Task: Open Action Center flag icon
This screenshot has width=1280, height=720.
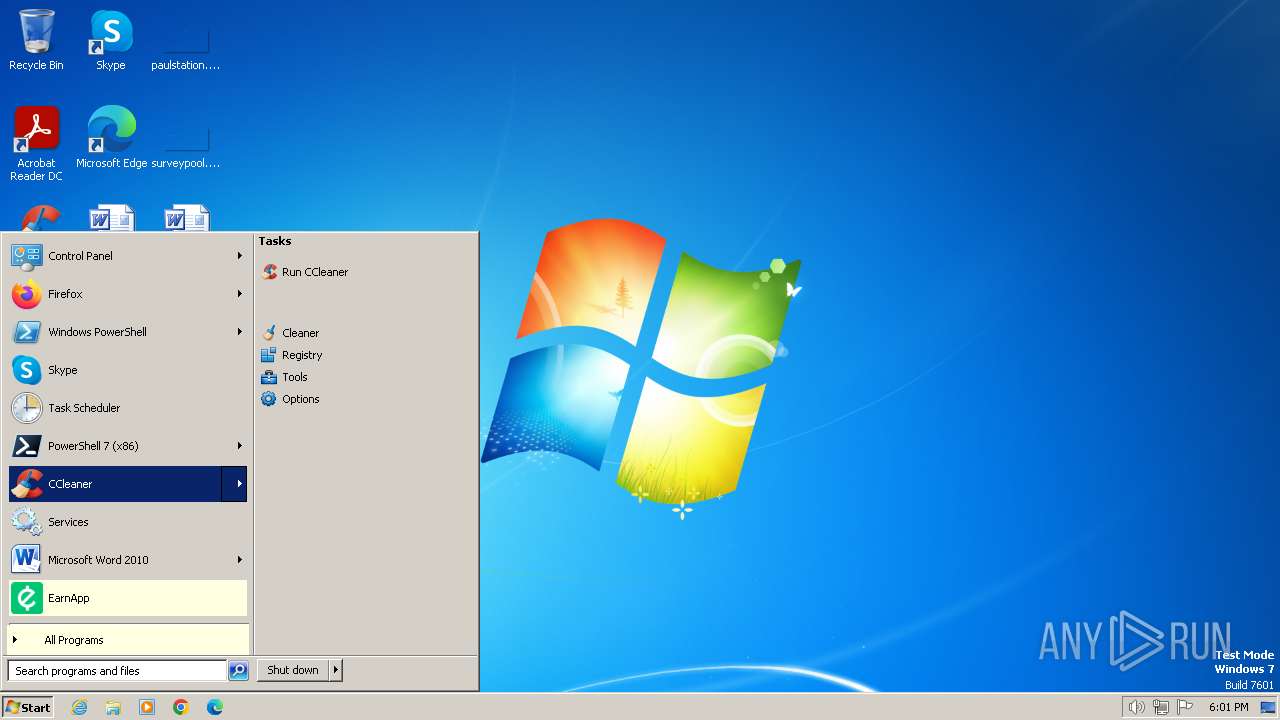Action: (1185, 707)
